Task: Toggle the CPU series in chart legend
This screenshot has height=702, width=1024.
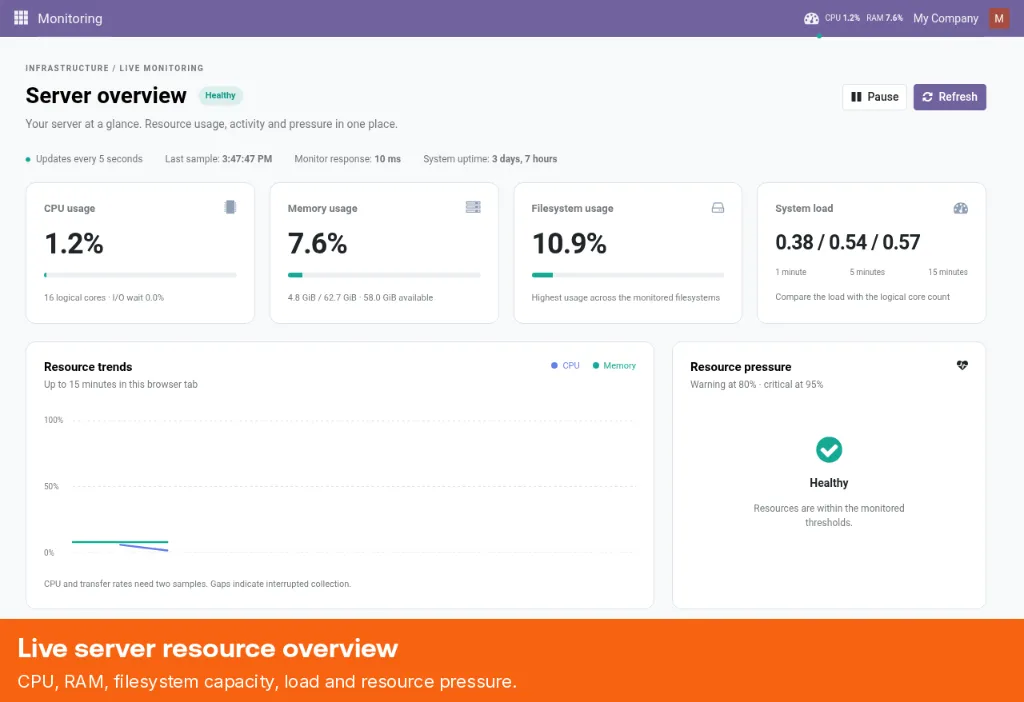Action: [566, 366]
